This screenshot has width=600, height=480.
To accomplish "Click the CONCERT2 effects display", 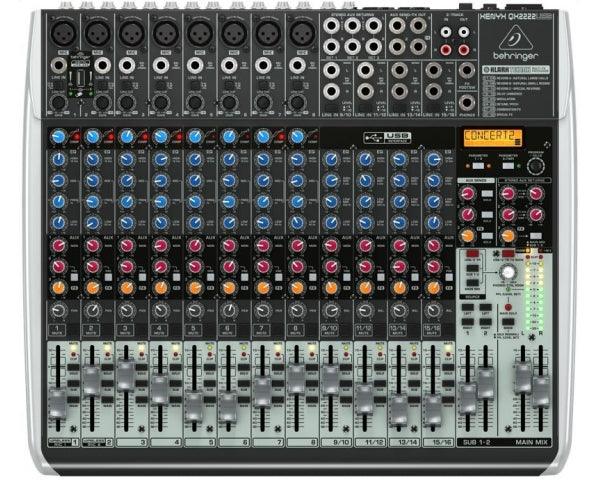I will tap(492, 138).
